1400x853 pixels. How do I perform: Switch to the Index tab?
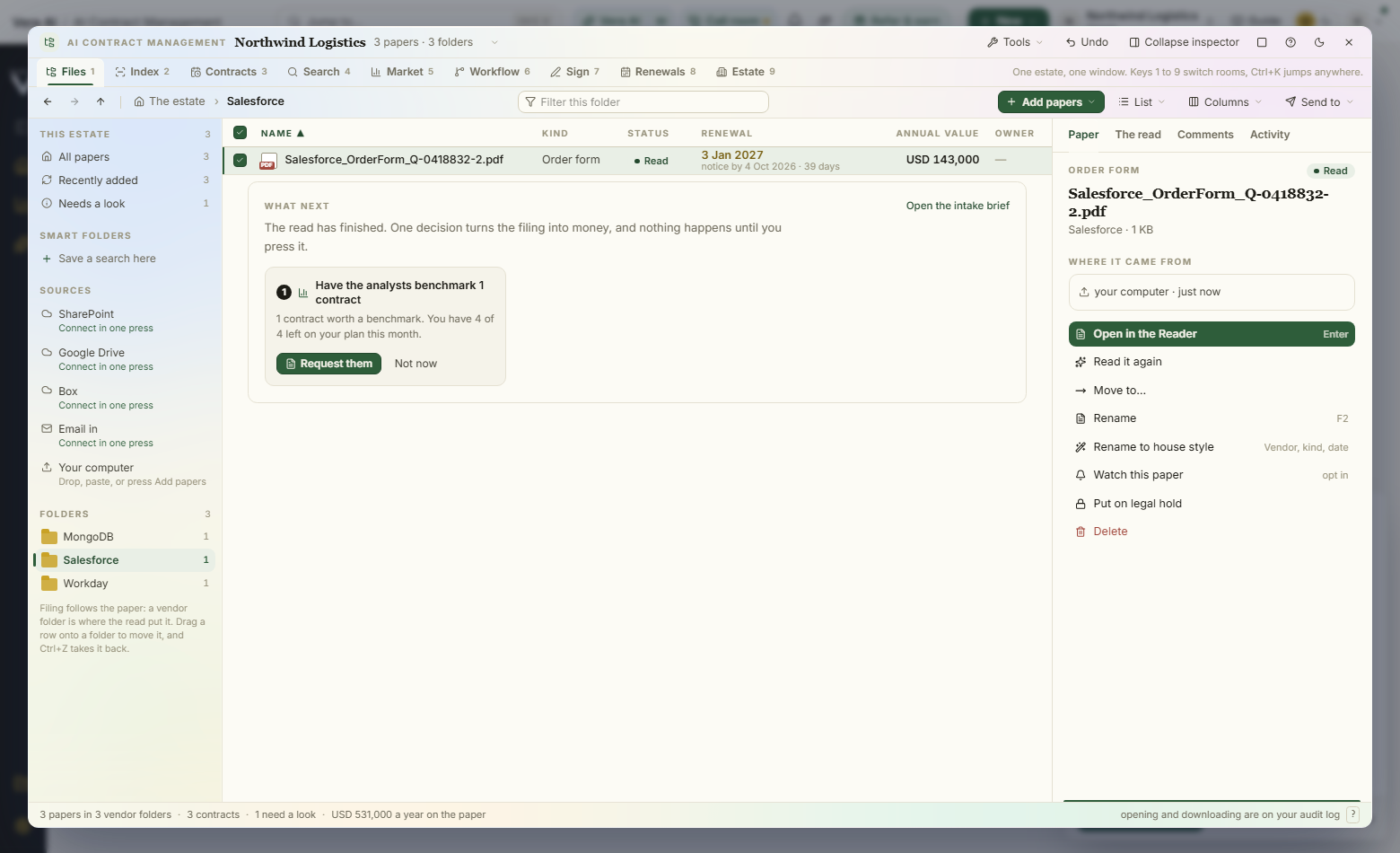tap(142, 72)
